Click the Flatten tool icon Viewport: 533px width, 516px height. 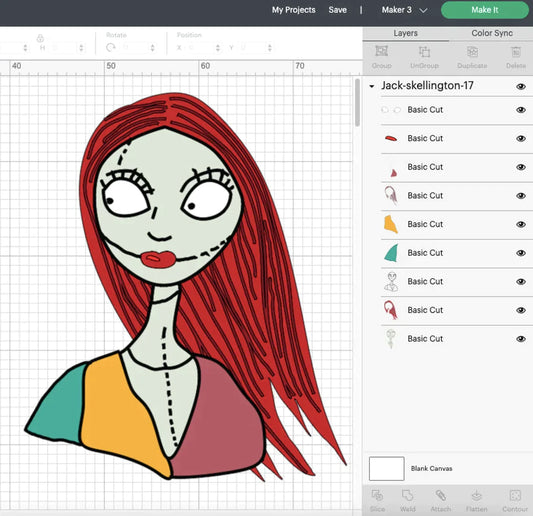pos(477,496)
